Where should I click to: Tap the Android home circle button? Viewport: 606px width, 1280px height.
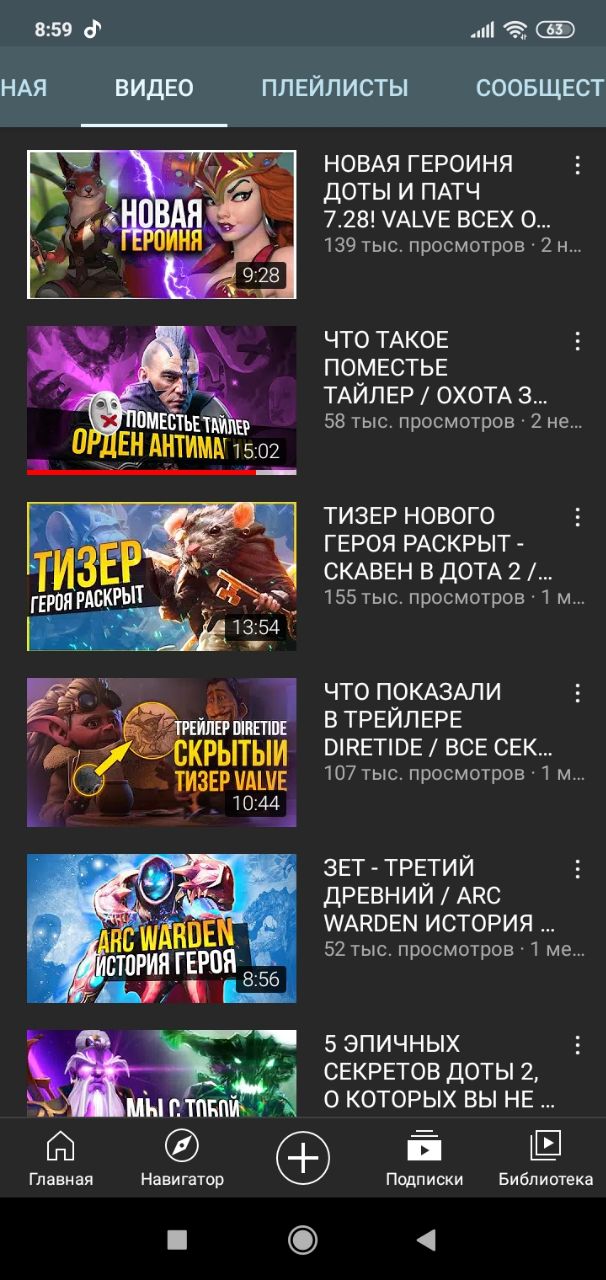303,1240
